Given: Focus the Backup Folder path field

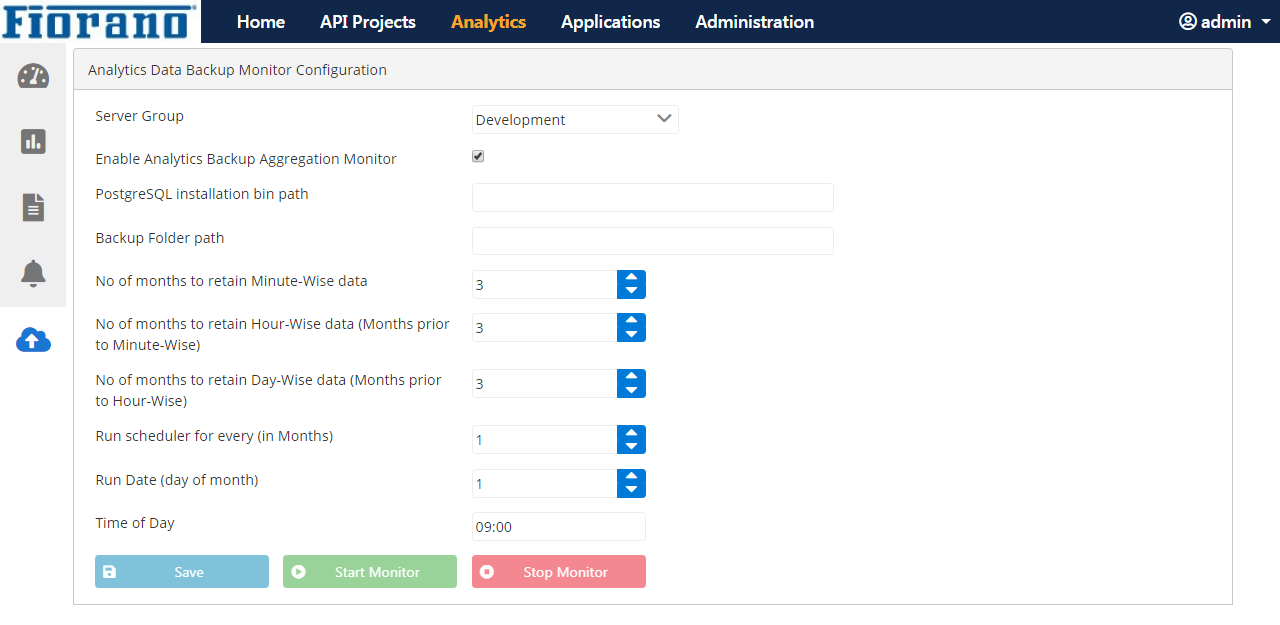Looking at the screenshot, I should click(x=653, y=241).
